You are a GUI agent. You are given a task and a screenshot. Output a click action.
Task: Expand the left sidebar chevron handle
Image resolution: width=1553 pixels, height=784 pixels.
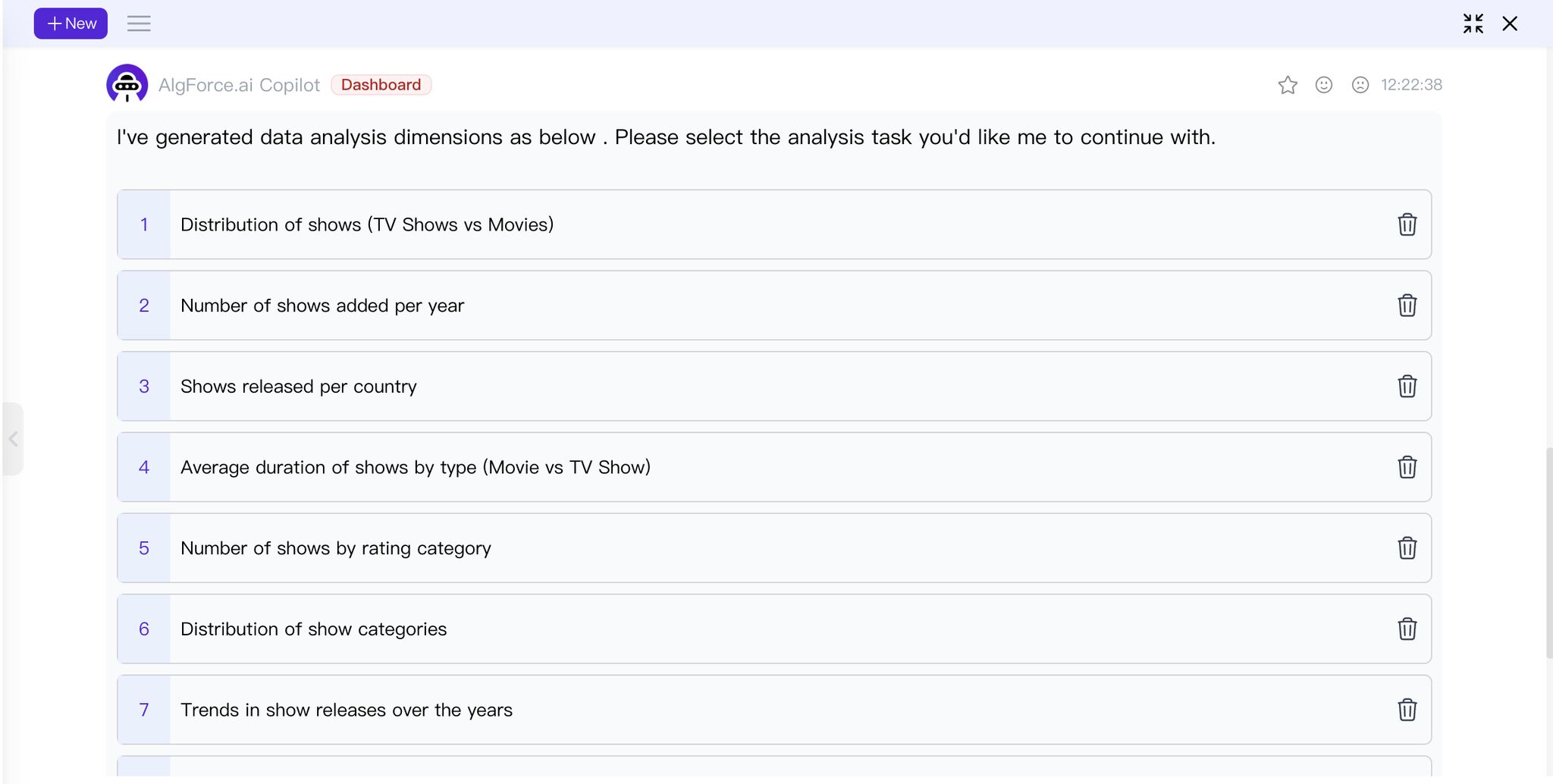[x=13, y=439]
